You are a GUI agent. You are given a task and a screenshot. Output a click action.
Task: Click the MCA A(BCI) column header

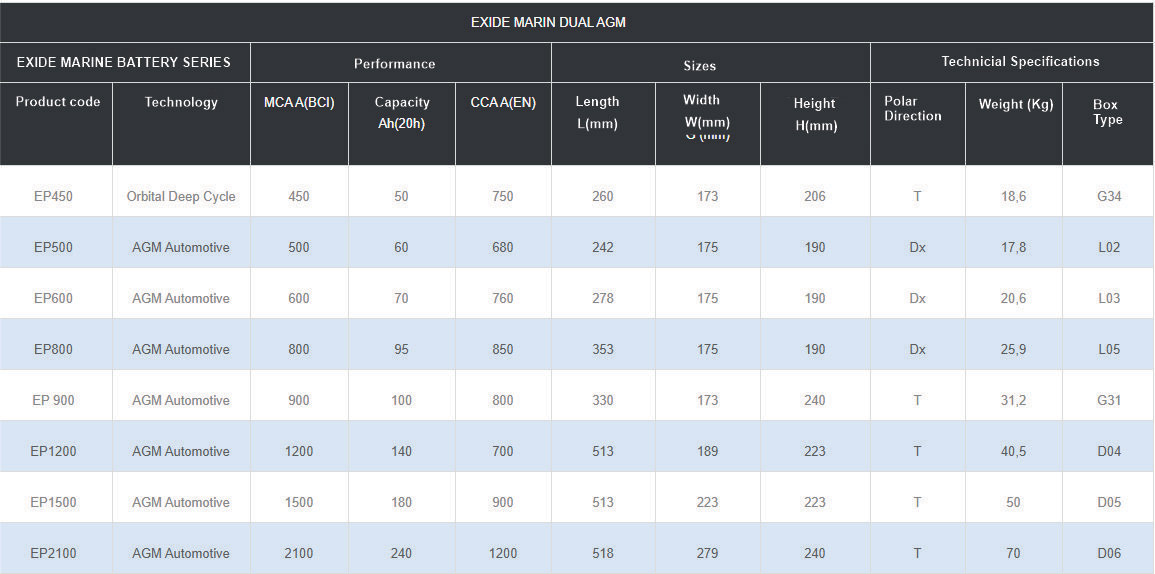(x=299, y=102)
